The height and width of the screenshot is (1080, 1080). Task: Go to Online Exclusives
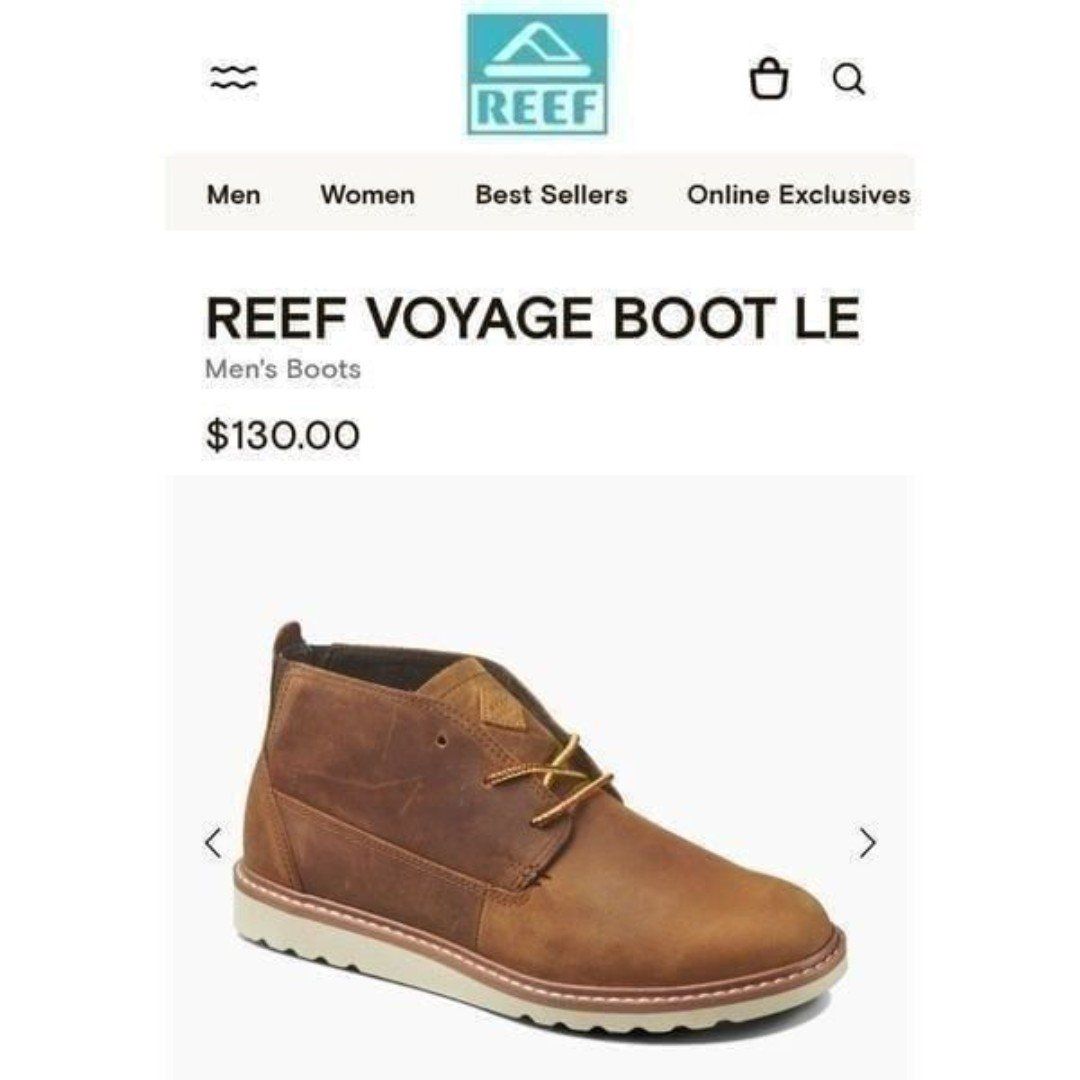click(798, 194)
